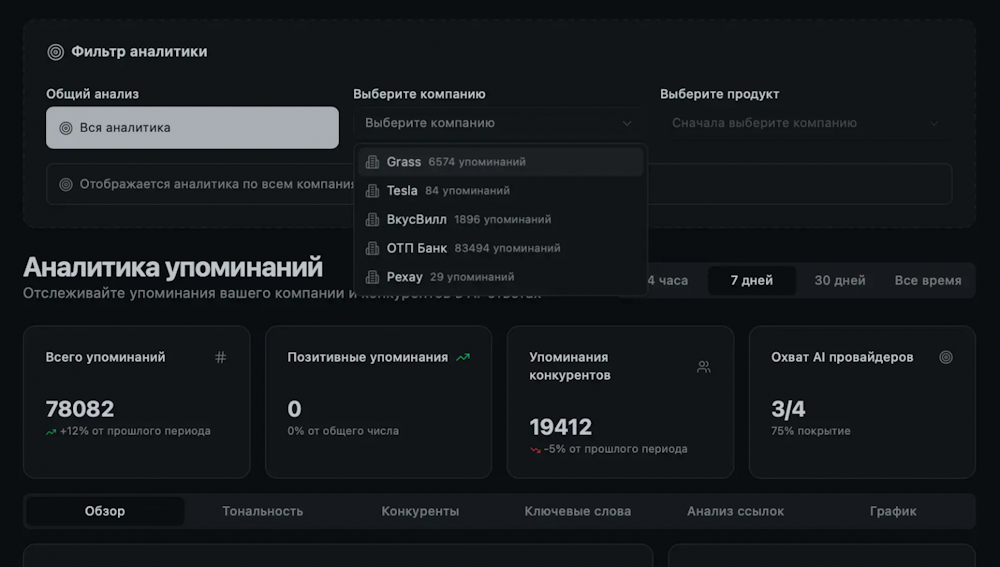Click the disabled Выберите продукт selector

(805, 123)
